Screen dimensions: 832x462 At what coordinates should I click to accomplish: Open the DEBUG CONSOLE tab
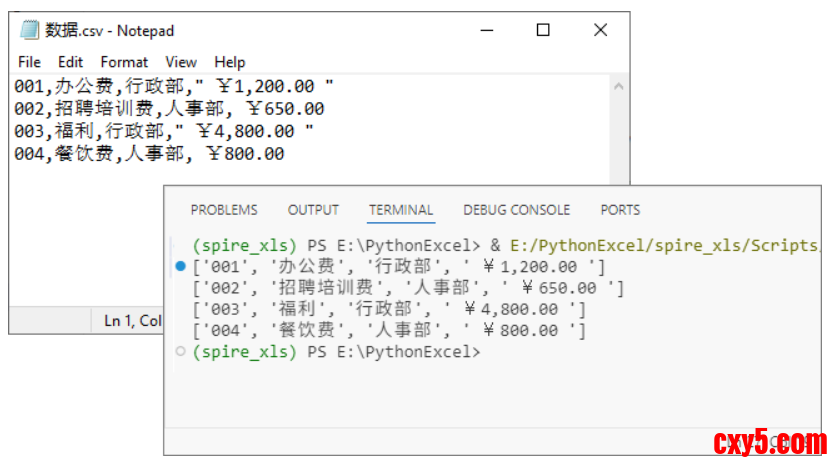516,210
